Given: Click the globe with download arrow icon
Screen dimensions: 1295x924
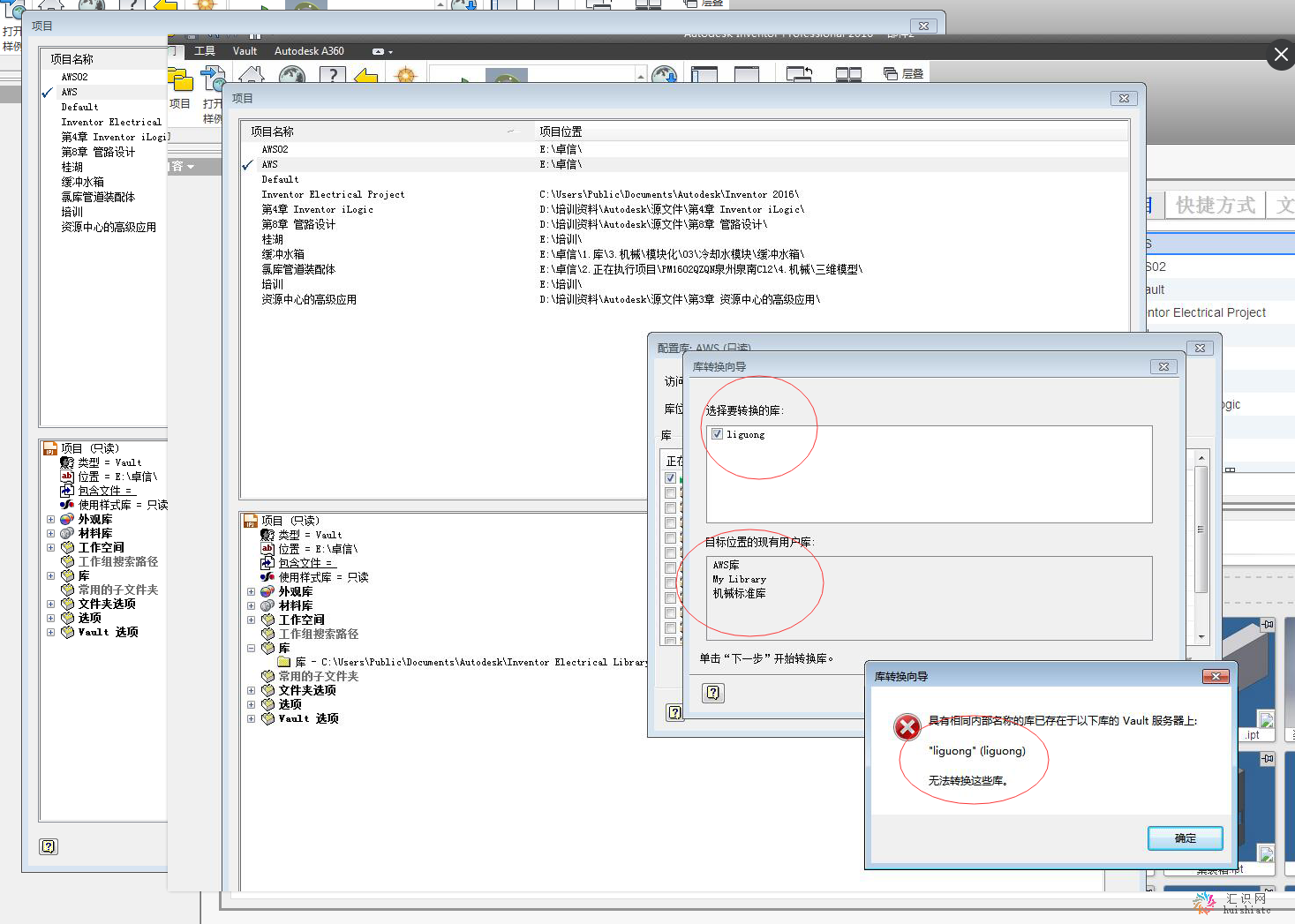Looking at the screenshot, I should tap(664, 75).
